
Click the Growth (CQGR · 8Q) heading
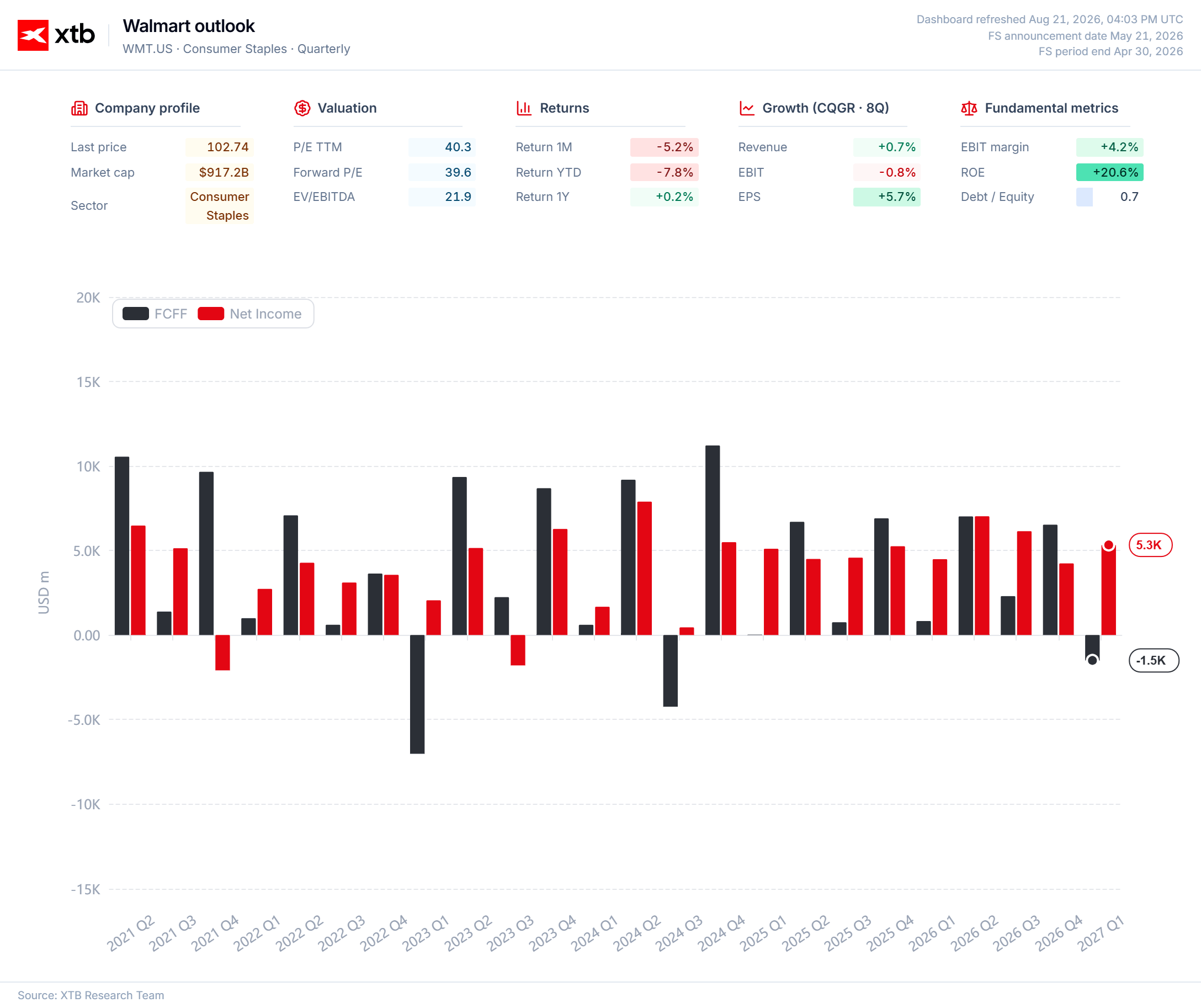[x=826, y=108]
